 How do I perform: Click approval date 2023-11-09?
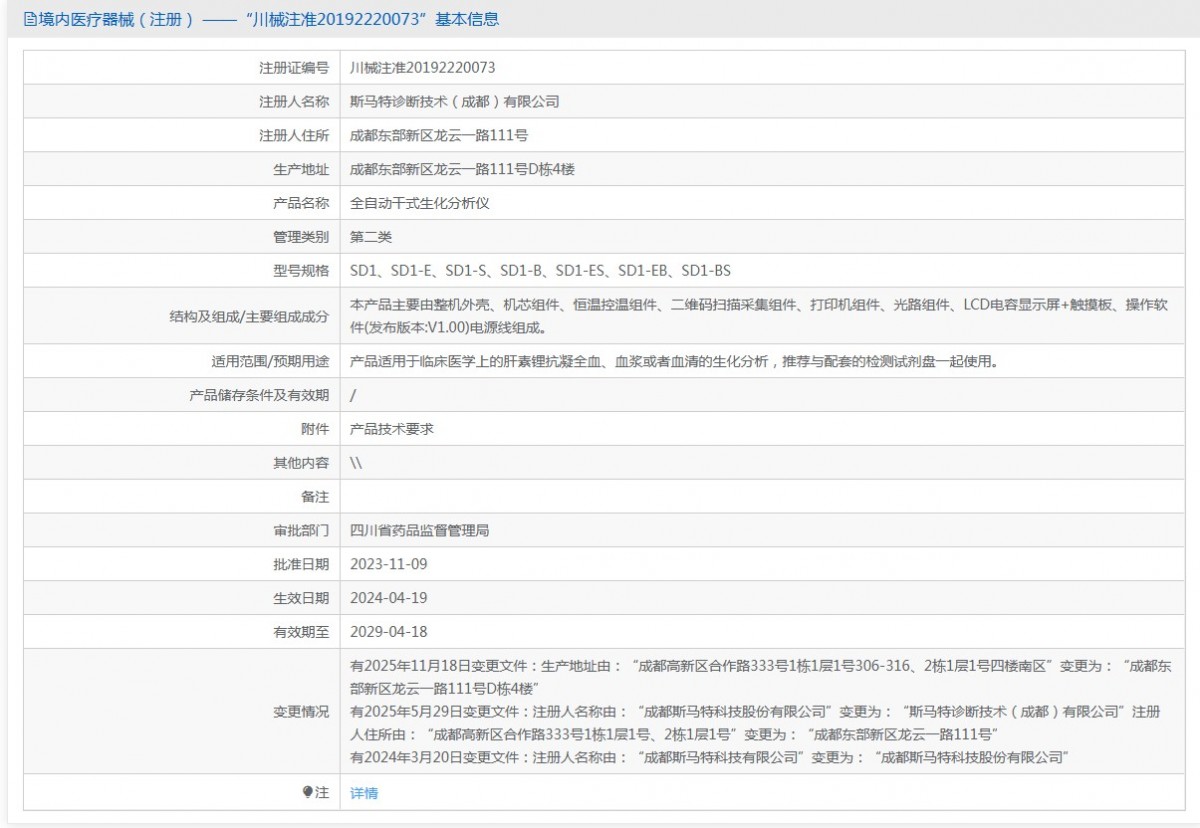(x=389, y=564)
